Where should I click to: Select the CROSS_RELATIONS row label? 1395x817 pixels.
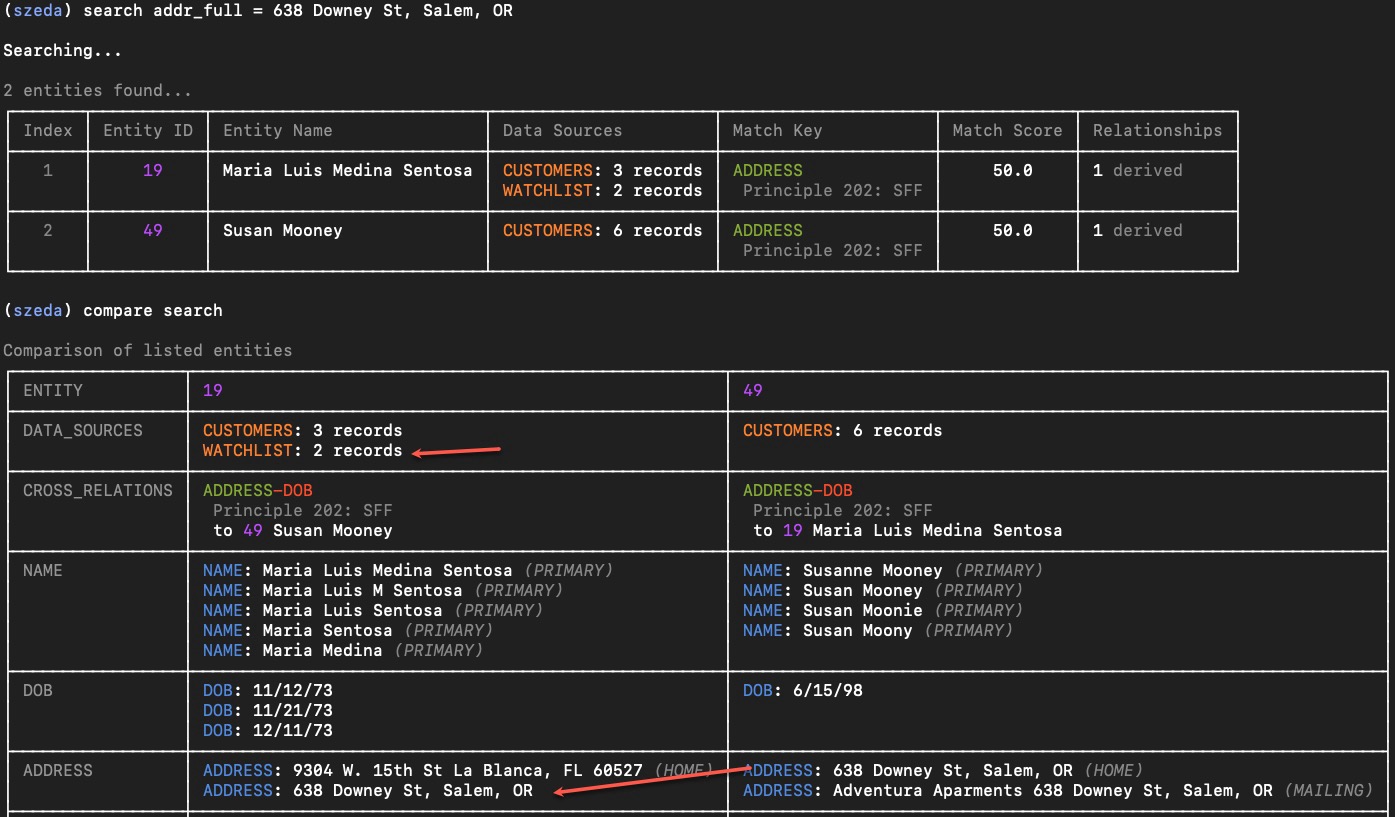98,490
